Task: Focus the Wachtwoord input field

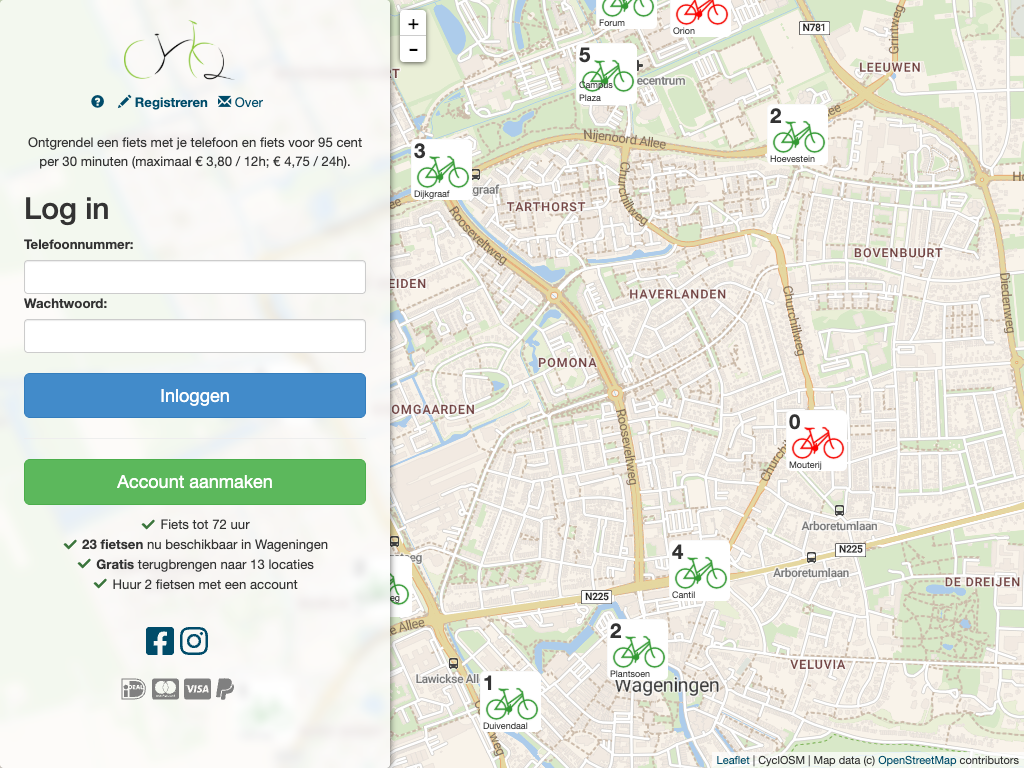Action: pos(195,336)
